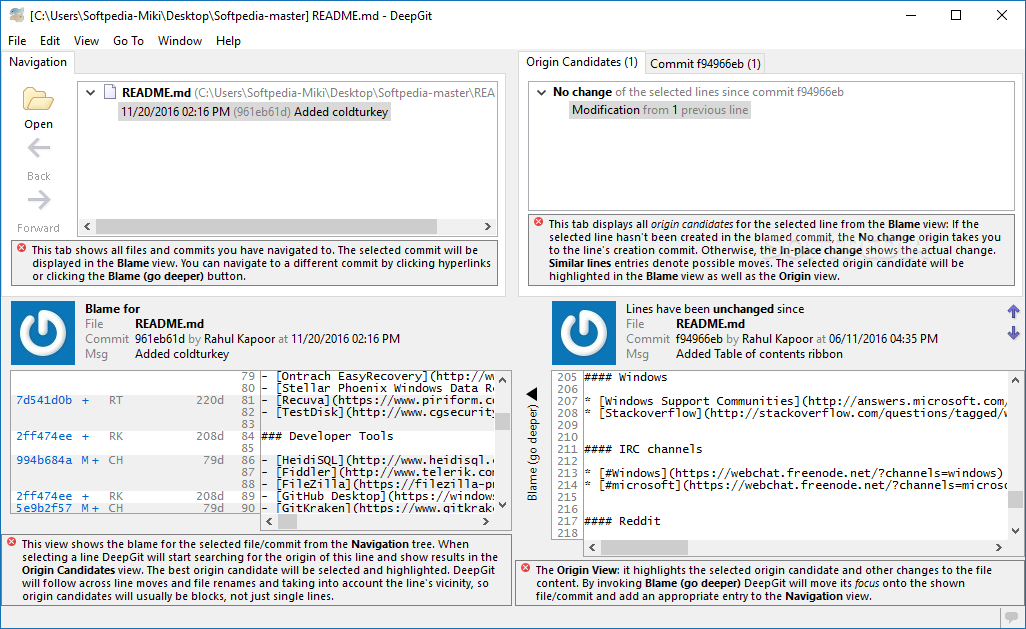This screenshot has width=1026, height=629.
Task: Click the DeepGit app icon in title bar
Action: [x=16, y=15]
